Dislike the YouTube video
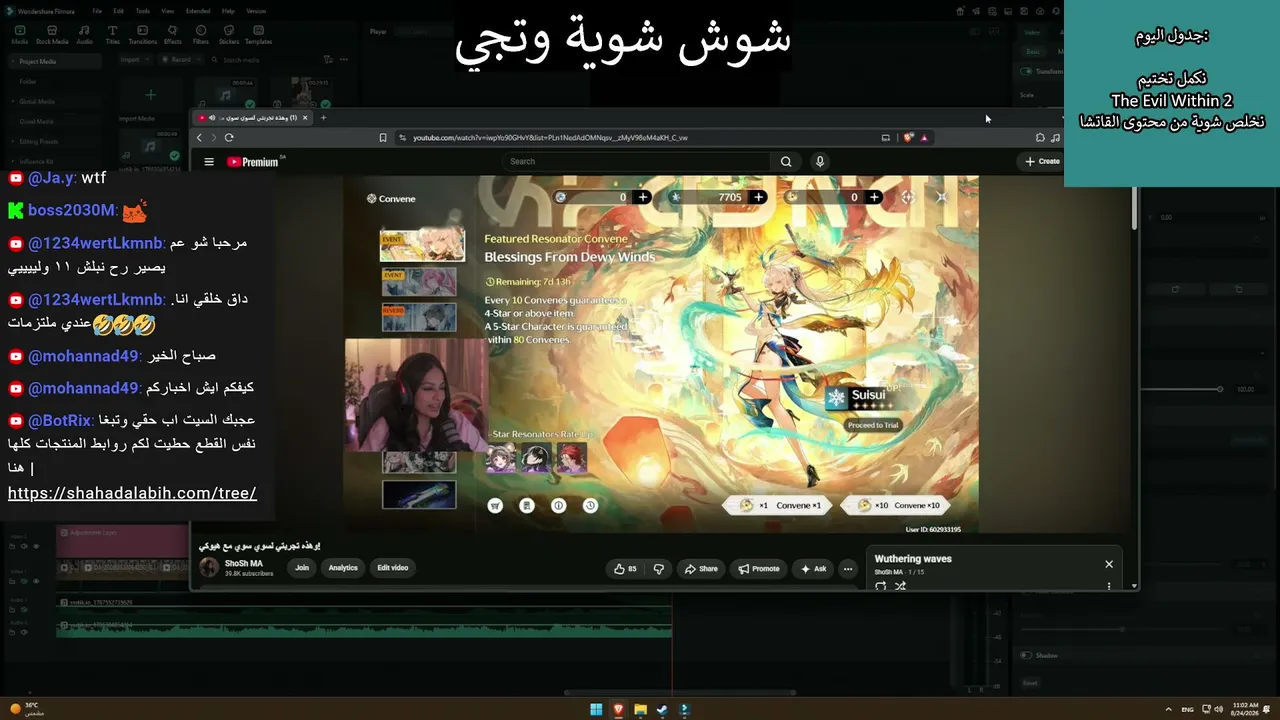The width and height of the screenshot is (1280, 720). click(x=658, y=569)
